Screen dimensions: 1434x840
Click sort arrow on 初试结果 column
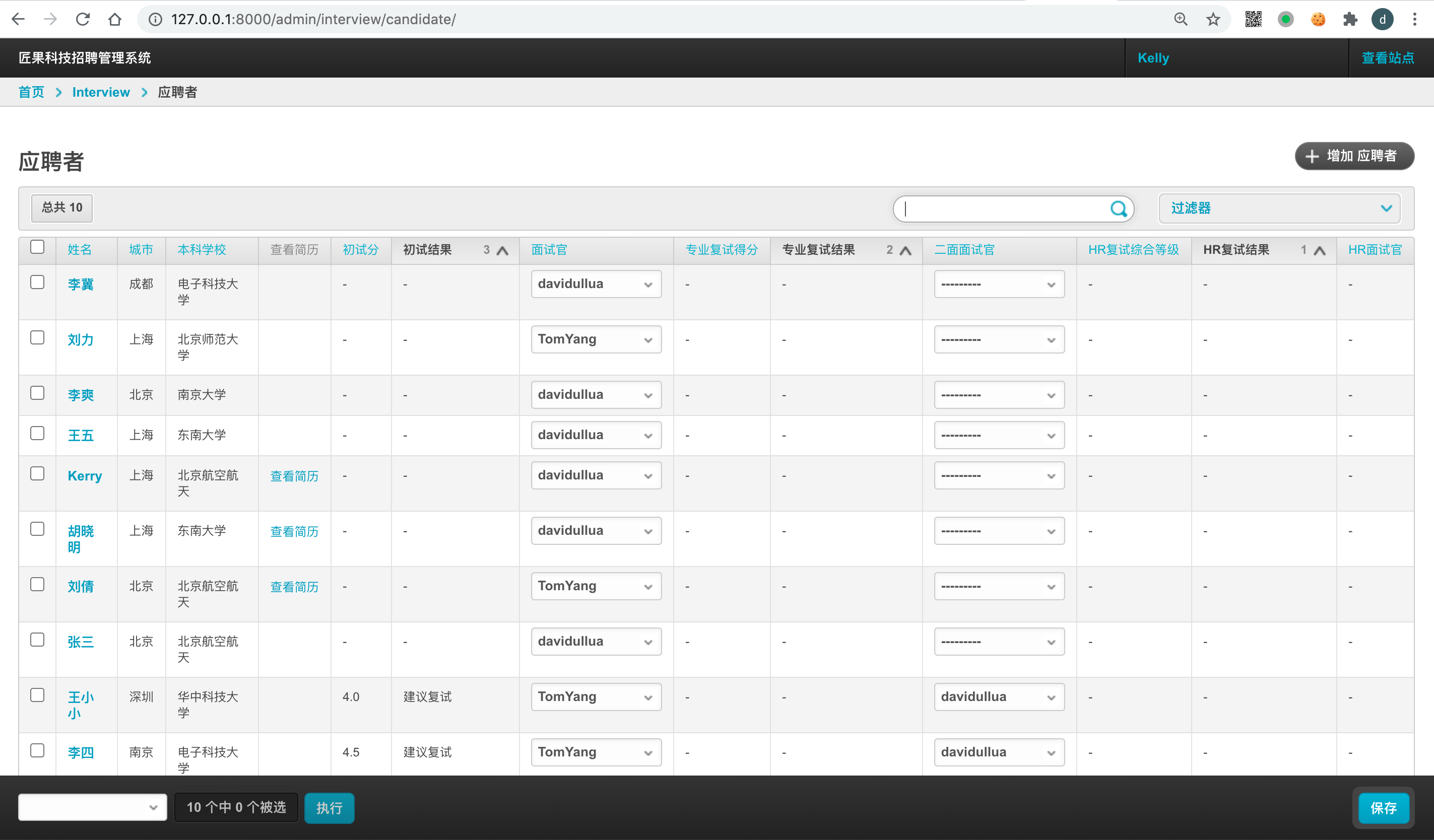tap(502, 250)
